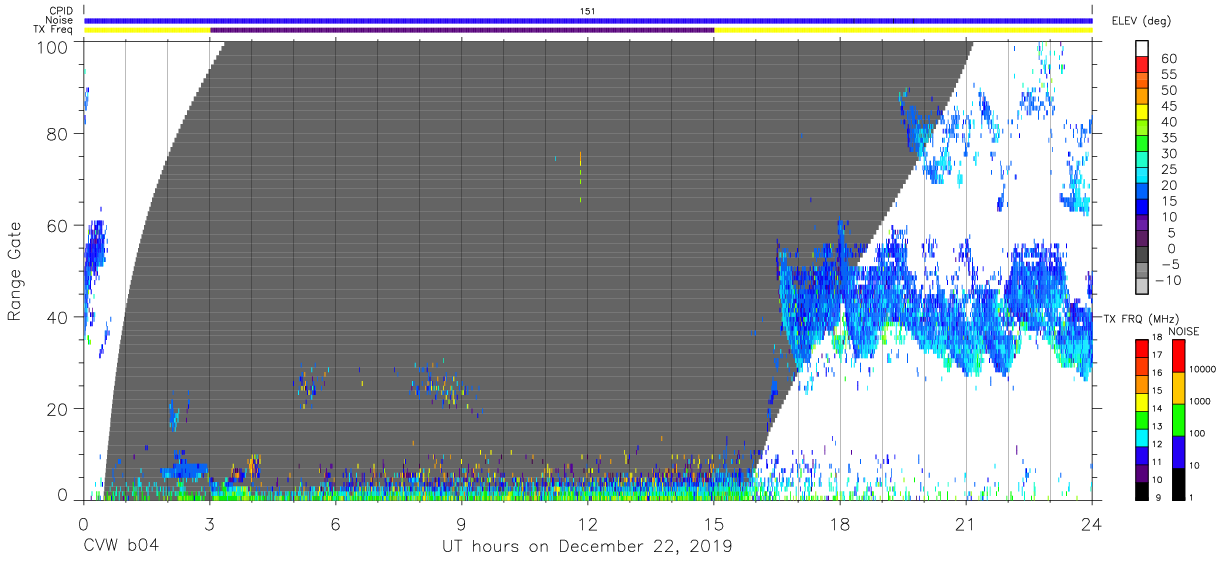The width and height of the screenshot is (1228, 567).
Task: Select the yellow 14–15 MHz TX frequency swatch
Action: tap(1143, 401)
